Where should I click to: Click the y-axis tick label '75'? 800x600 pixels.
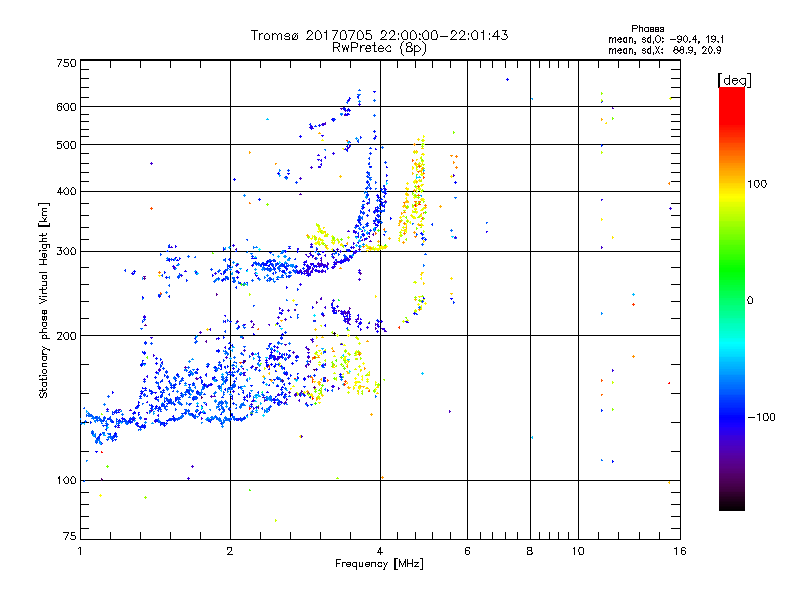[70, 536]
